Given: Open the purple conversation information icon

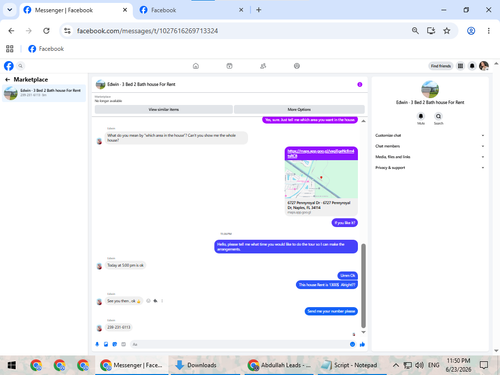Looking at the screenshot, I should point(360,84).
